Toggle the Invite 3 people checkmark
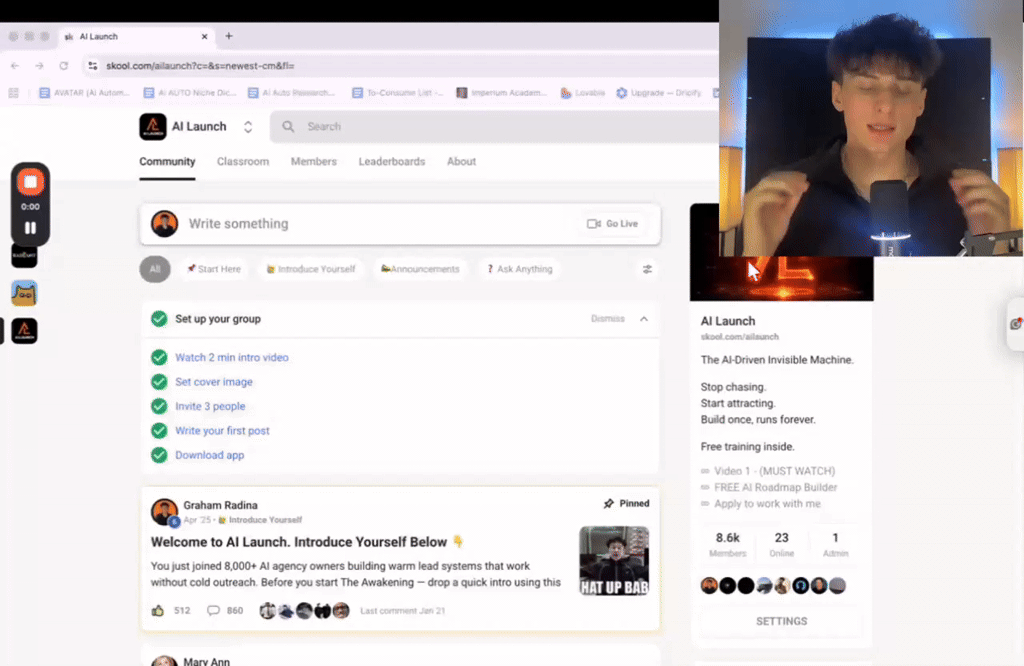This screenshot has width=1024, height=666. [158, 406]
